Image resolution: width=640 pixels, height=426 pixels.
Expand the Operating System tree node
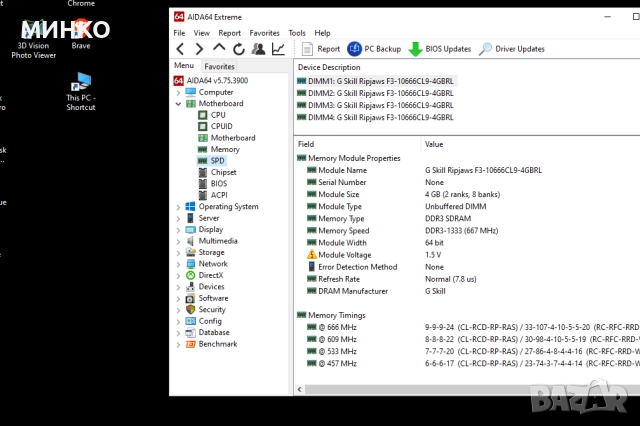pos(178,207)
